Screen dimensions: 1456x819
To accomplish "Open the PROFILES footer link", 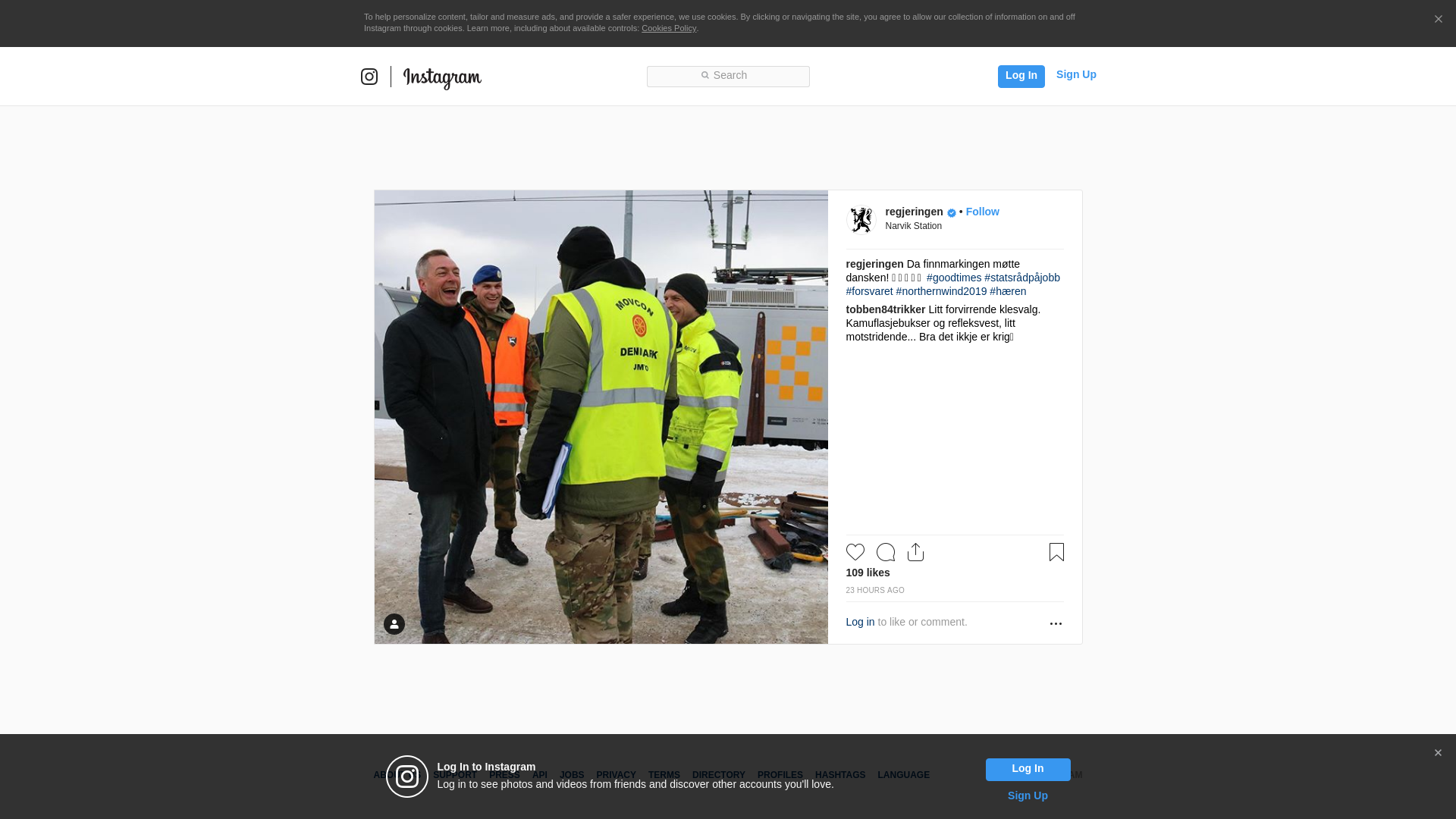I will [780, 775].
